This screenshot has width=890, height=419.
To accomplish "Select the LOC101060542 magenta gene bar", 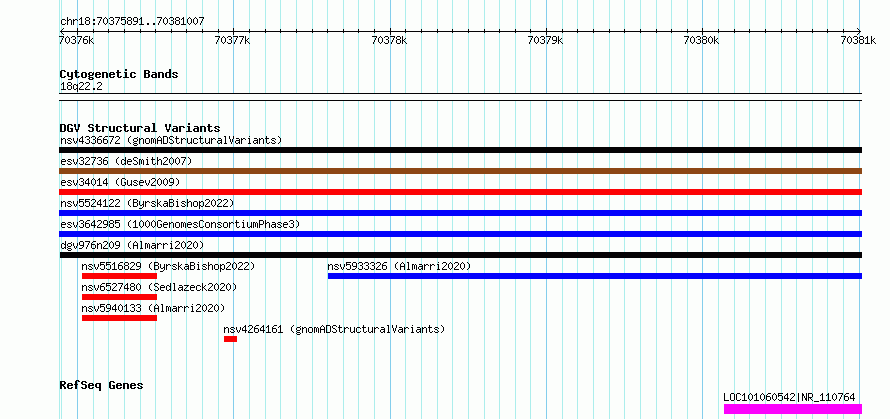I will click(792, 409).
